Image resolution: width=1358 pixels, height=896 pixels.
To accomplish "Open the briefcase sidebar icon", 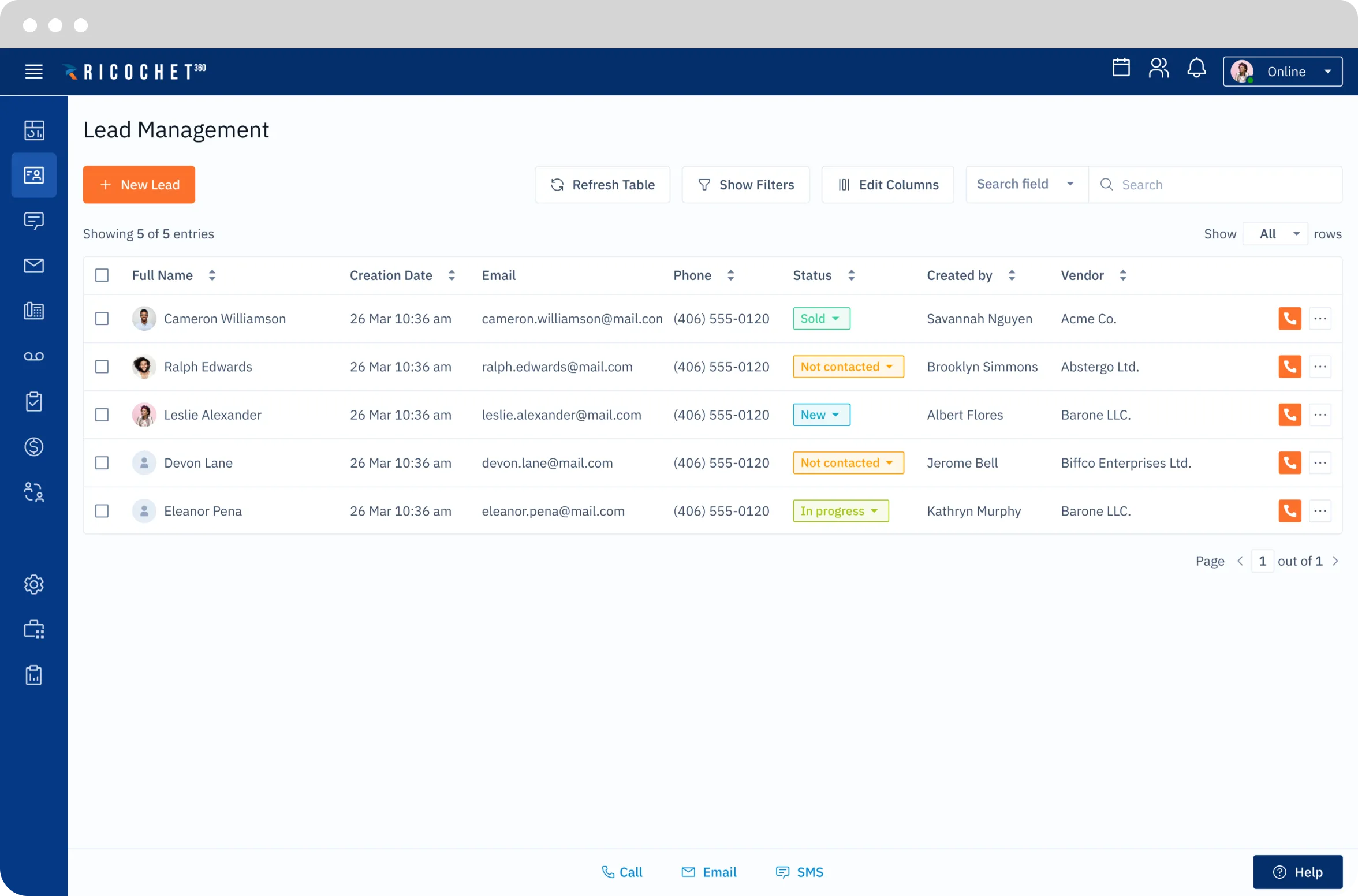I will (34, 629).
